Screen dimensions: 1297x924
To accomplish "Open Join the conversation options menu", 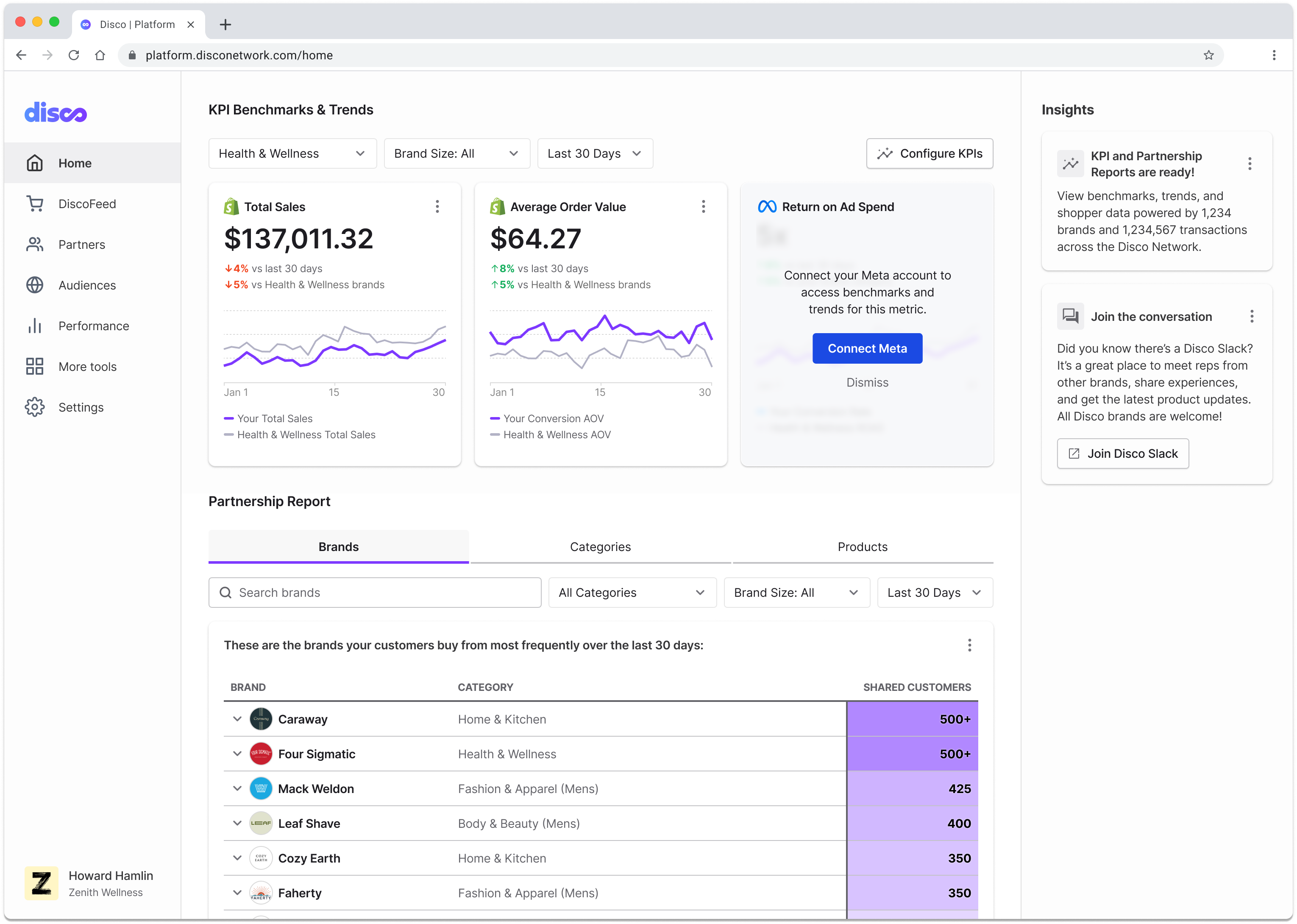I will tap(1252, 316).
